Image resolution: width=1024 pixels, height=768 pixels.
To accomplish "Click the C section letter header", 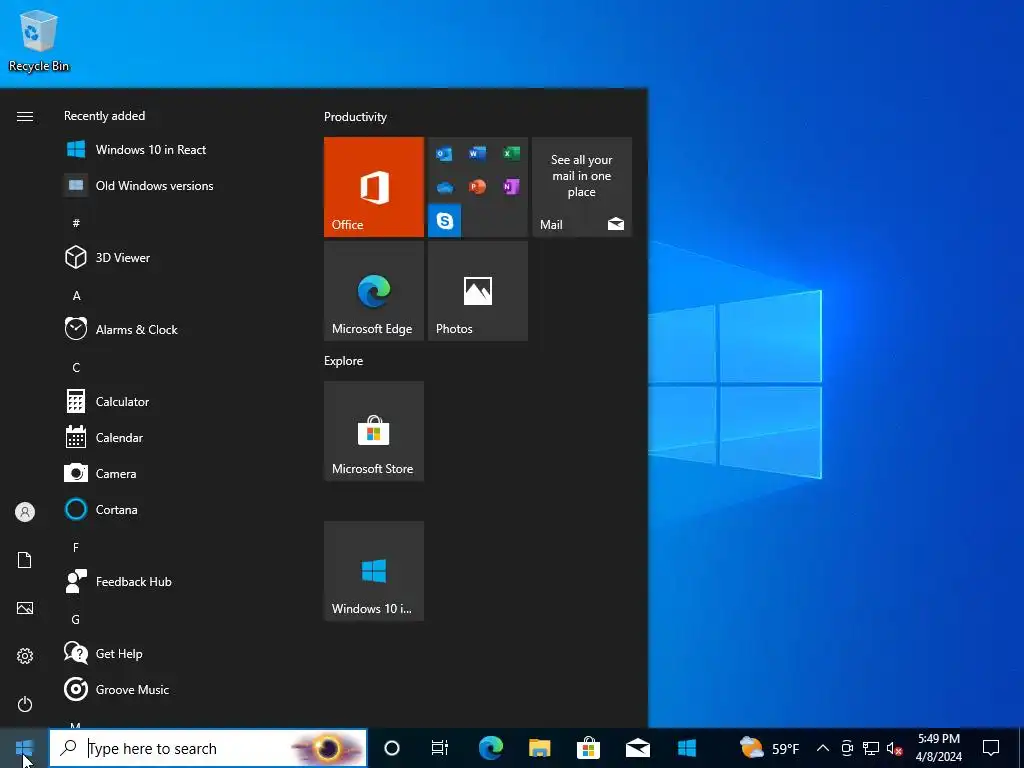I will (76, 368).
